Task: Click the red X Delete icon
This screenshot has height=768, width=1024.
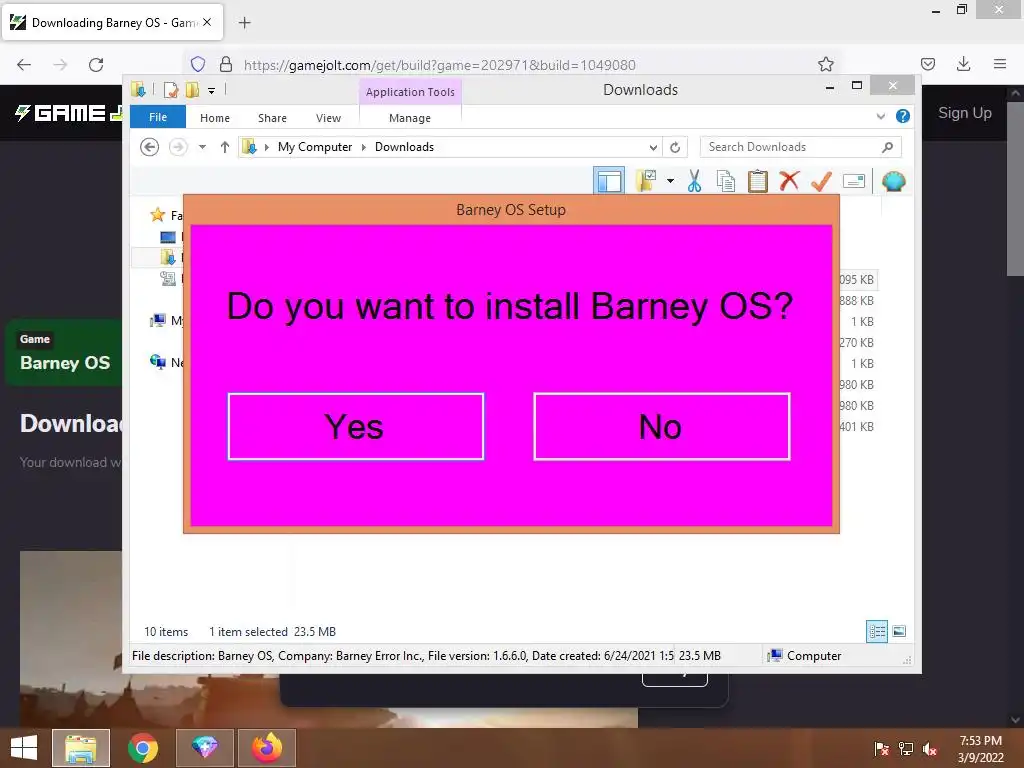Action: [790, 180]
